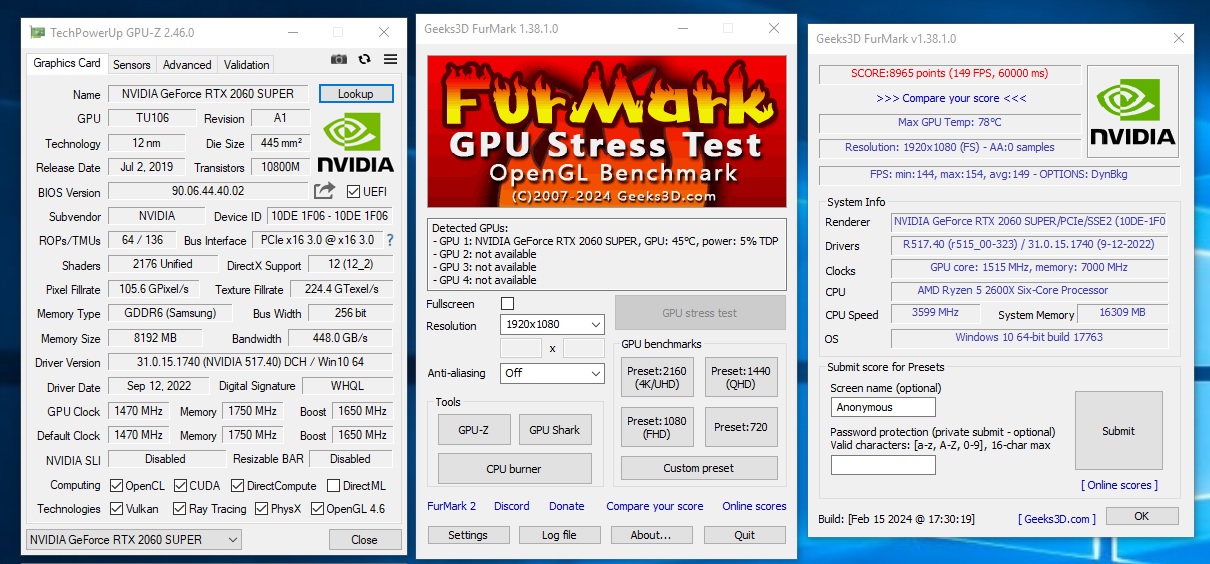
Task: Launch GPU-Z from FurMark Tools
Action: (x=473, y=430)
